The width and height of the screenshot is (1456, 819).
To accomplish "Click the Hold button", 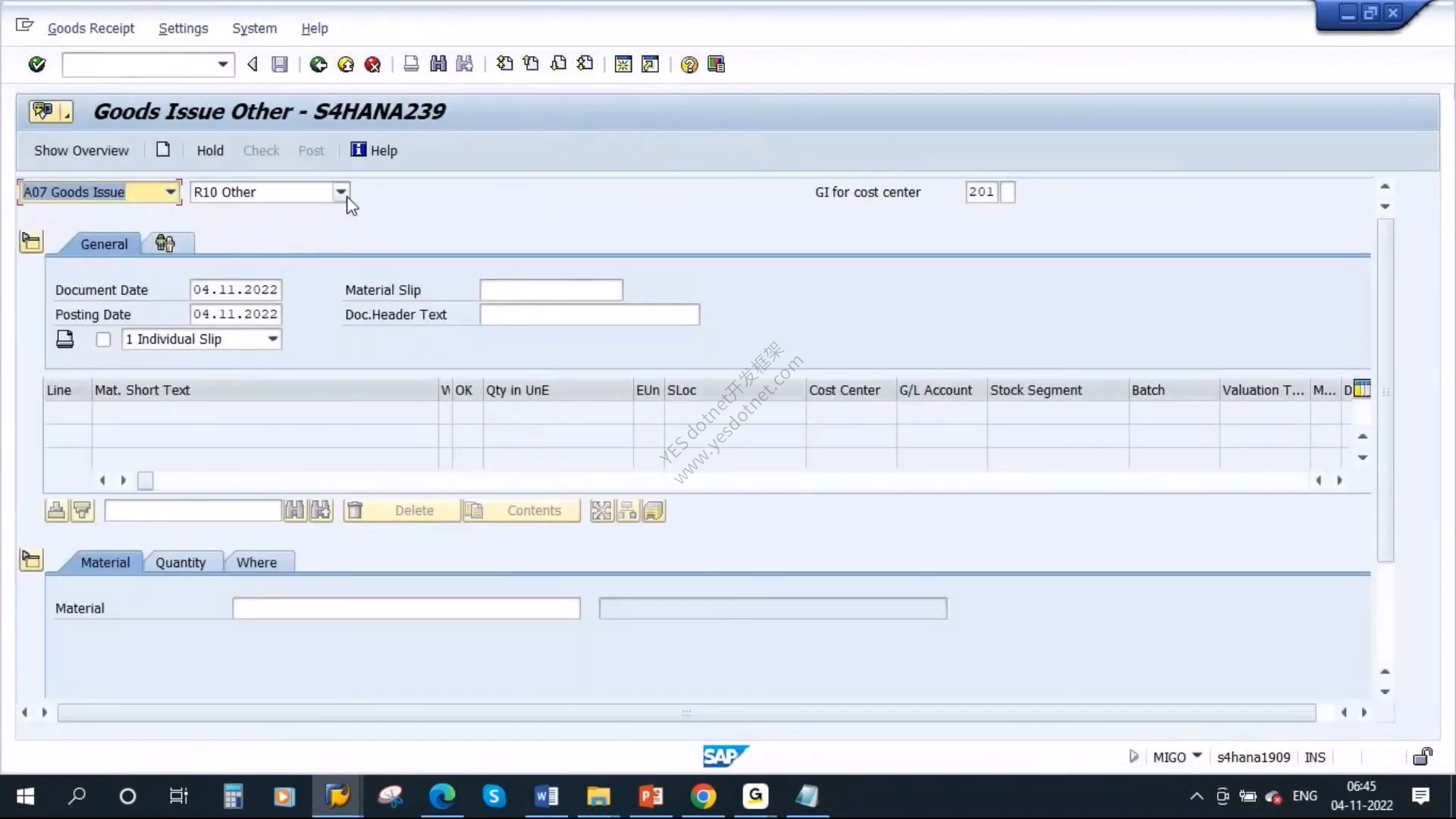I will (210, 150).
